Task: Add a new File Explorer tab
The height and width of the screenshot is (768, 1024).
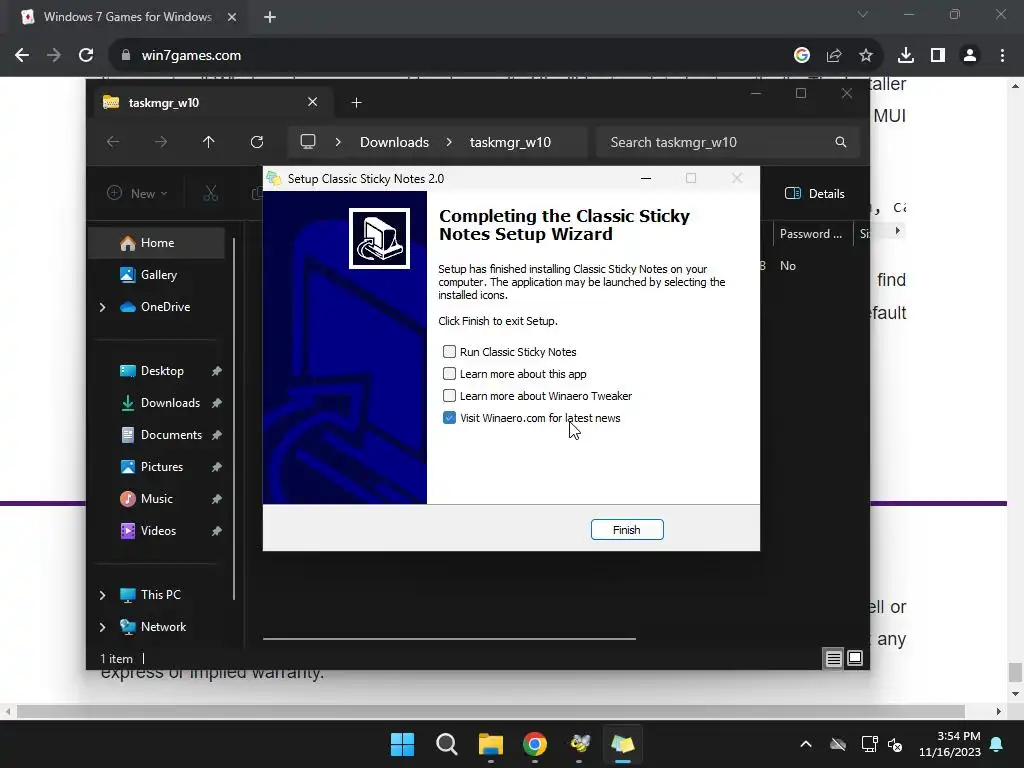Action: 357,103
